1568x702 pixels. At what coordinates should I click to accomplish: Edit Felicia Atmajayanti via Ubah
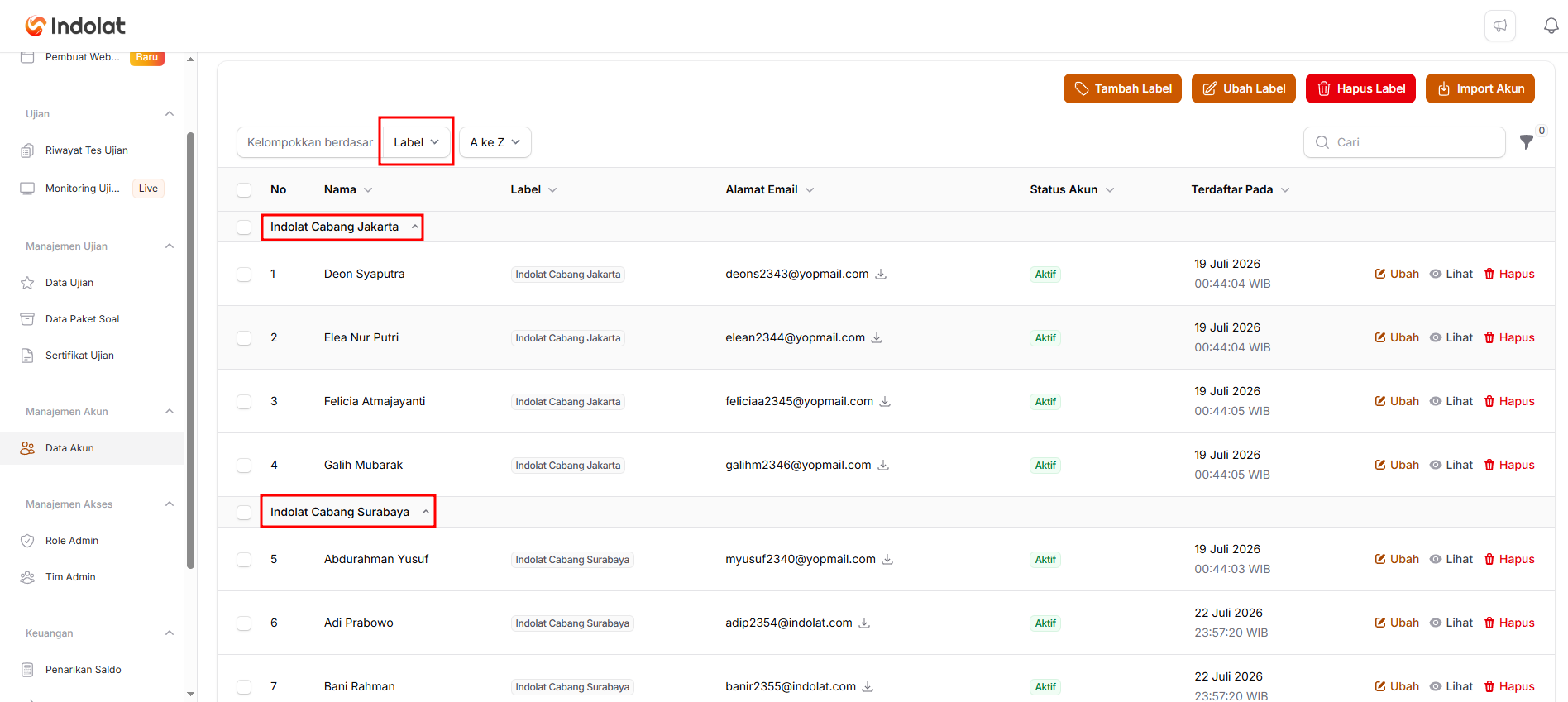click(x=1397, y=401)
